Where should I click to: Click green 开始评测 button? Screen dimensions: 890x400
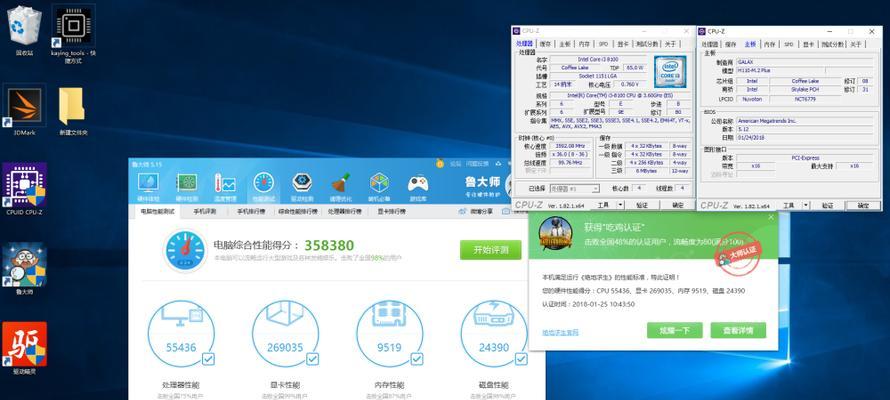490,250
